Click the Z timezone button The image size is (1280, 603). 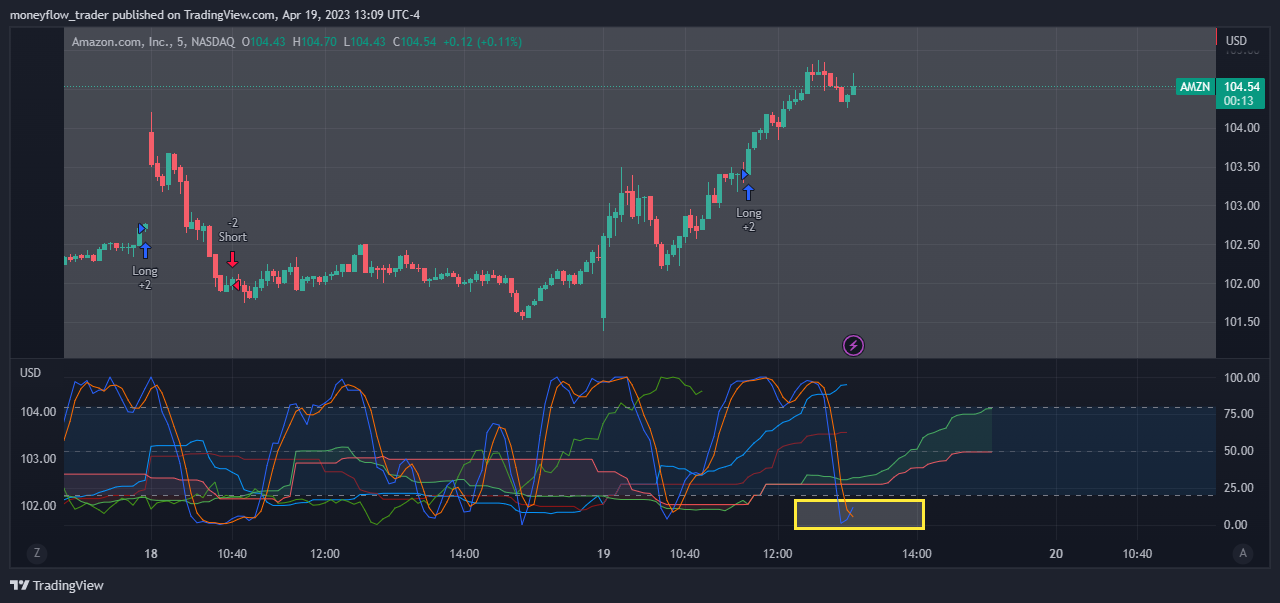pyautogui.click(x=37, y=553)
